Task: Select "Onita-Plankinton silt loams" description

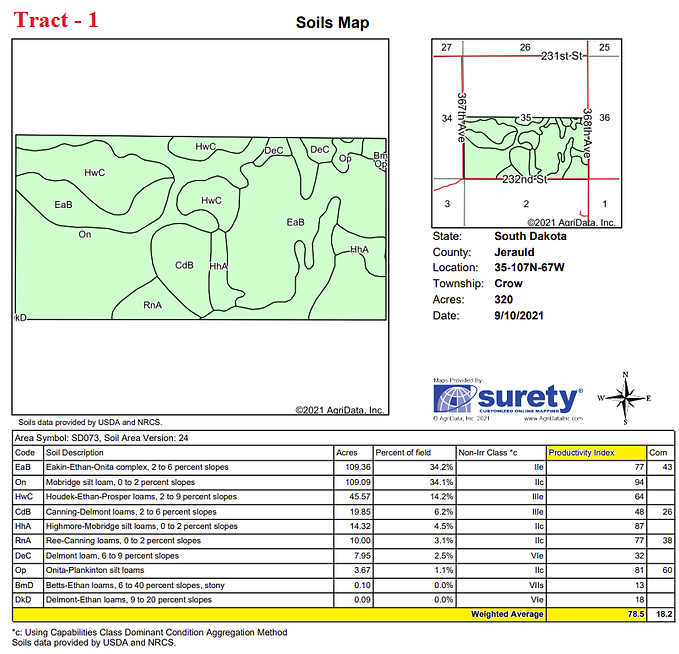Action: pos(95,570)
